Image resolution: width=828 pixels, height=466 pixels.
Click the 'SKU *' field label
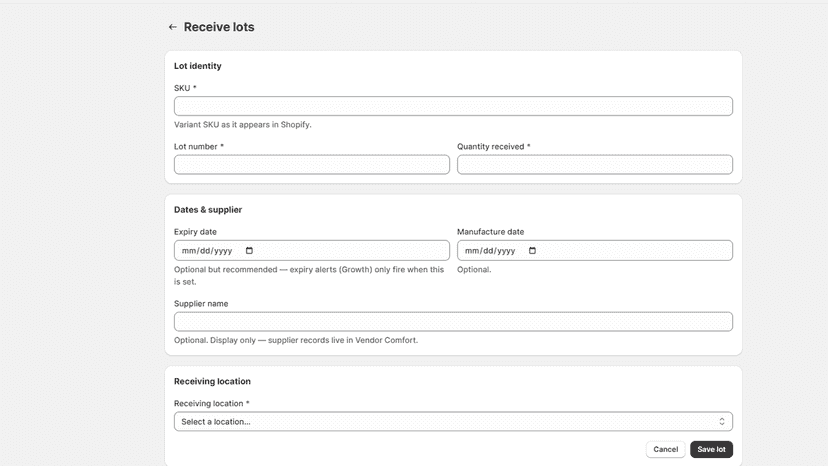[x=185, y=88]
